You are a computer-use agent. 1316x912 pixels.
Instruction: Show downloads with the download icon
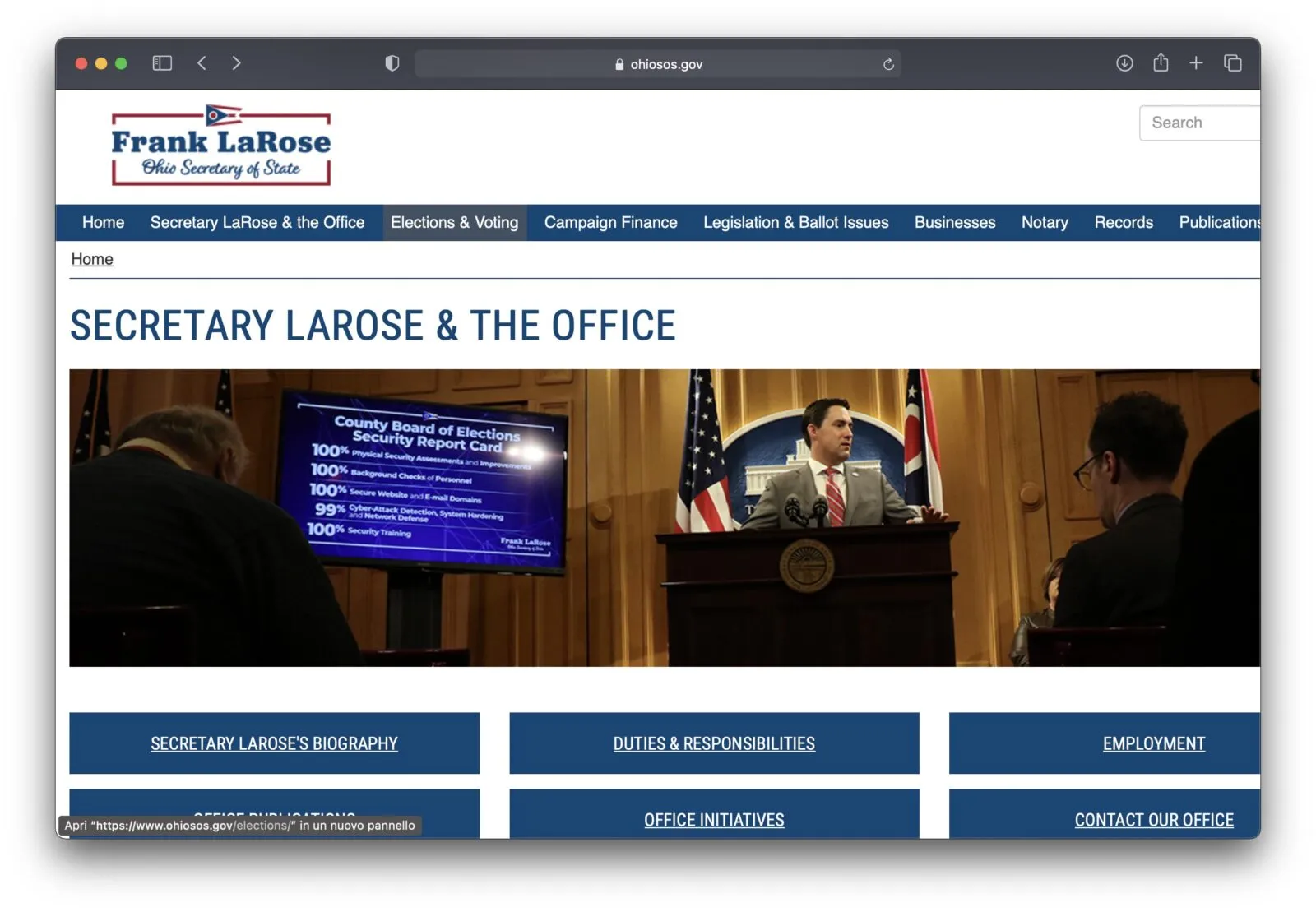1124,63
